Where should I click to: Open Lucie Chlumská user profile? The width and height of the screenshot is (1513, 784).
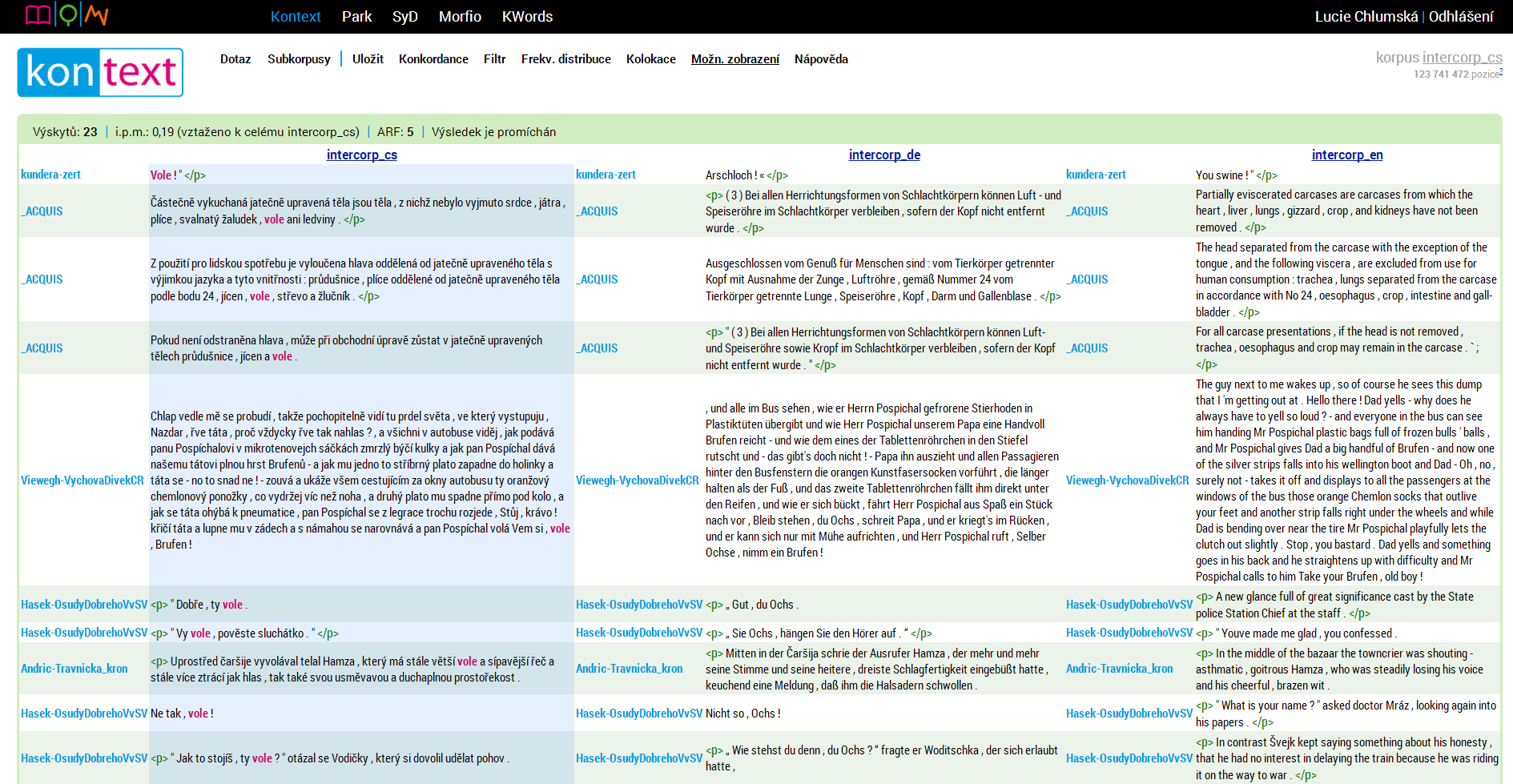pyautogui.click(x=1366, y=17)
